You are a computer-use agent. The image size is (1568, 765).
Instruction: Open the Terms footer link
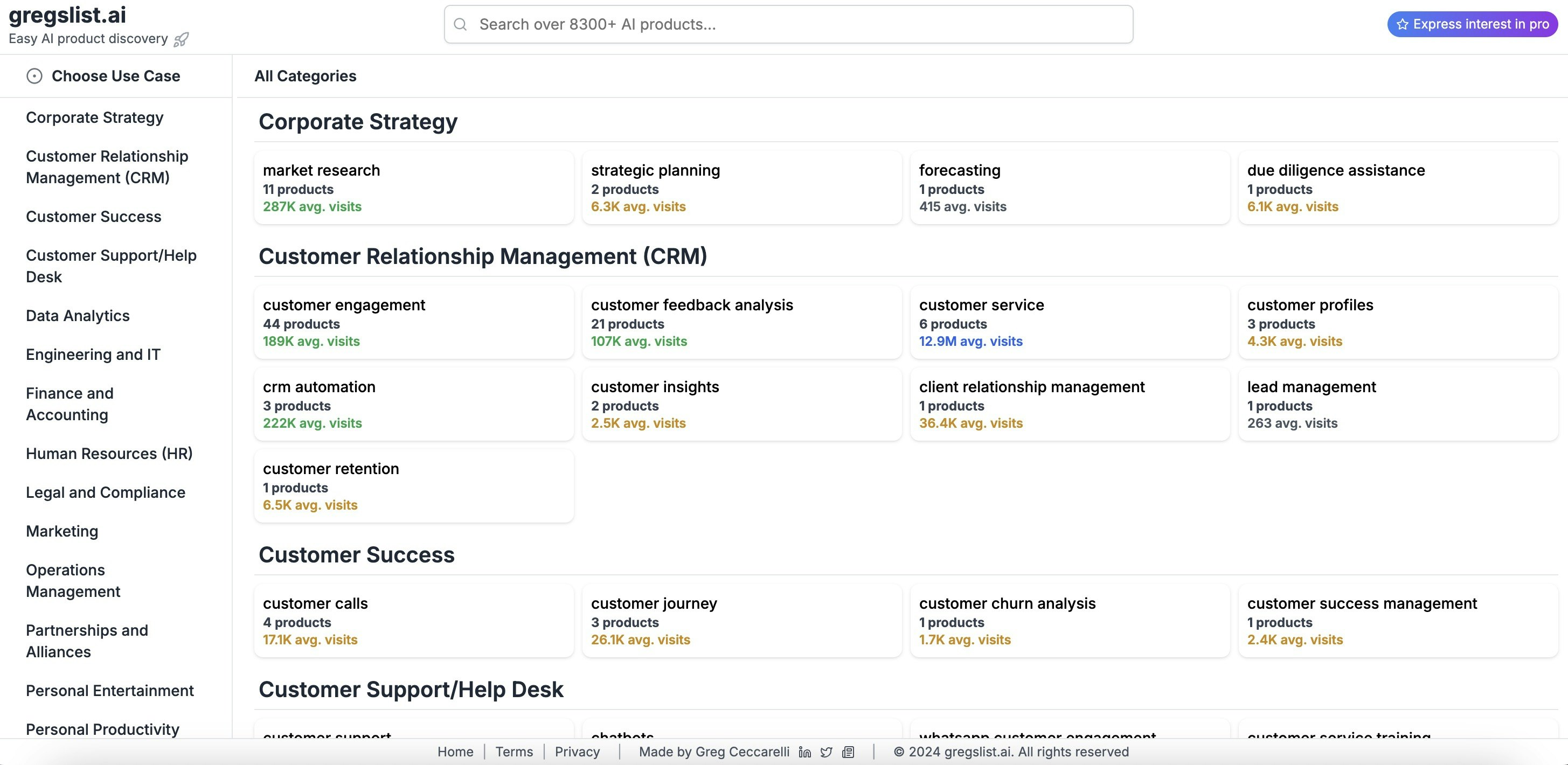pos(514,752)
